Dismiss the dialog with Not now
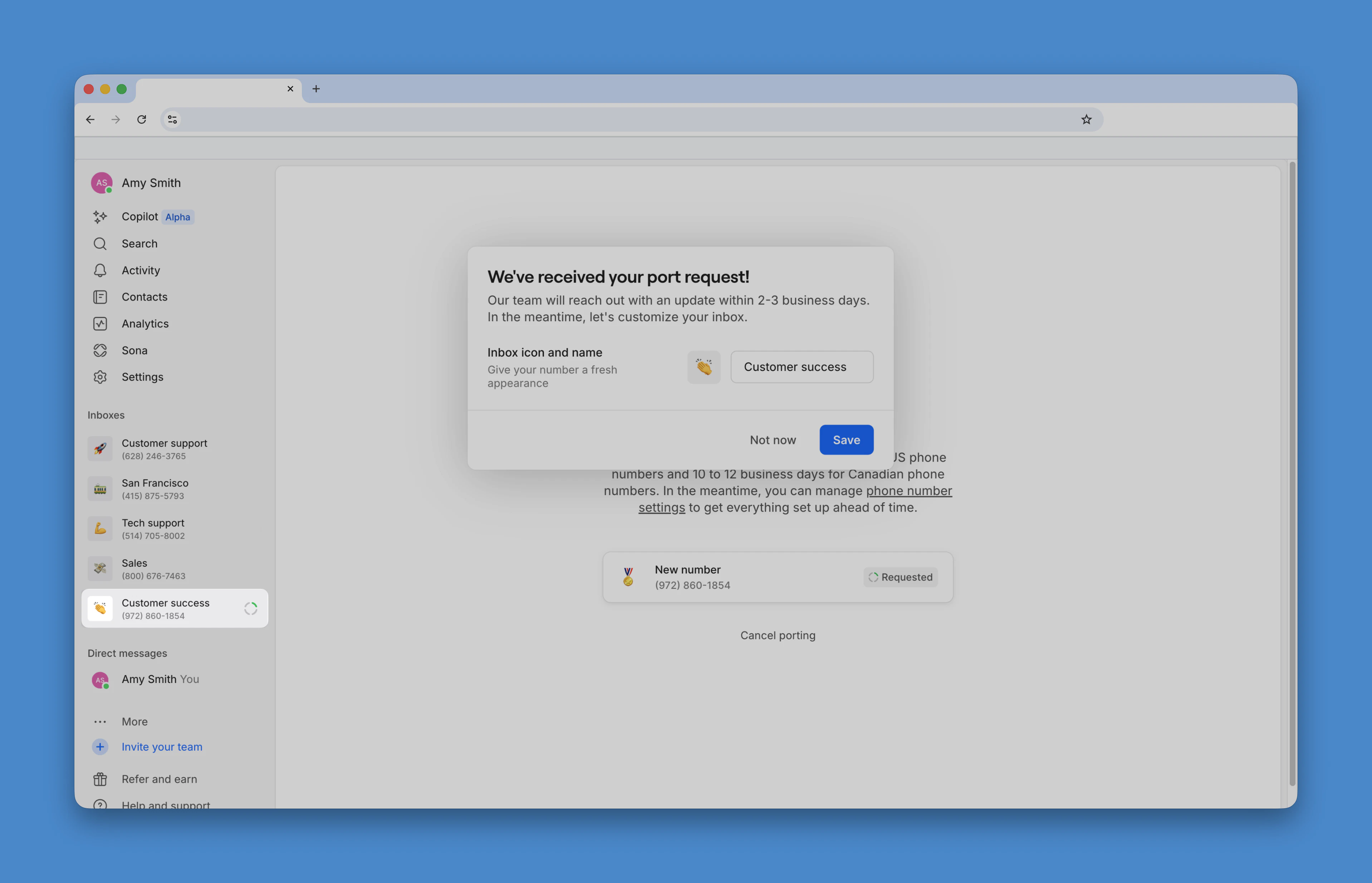The width and height of the screenshot is (1372, 883). point(773,440)
